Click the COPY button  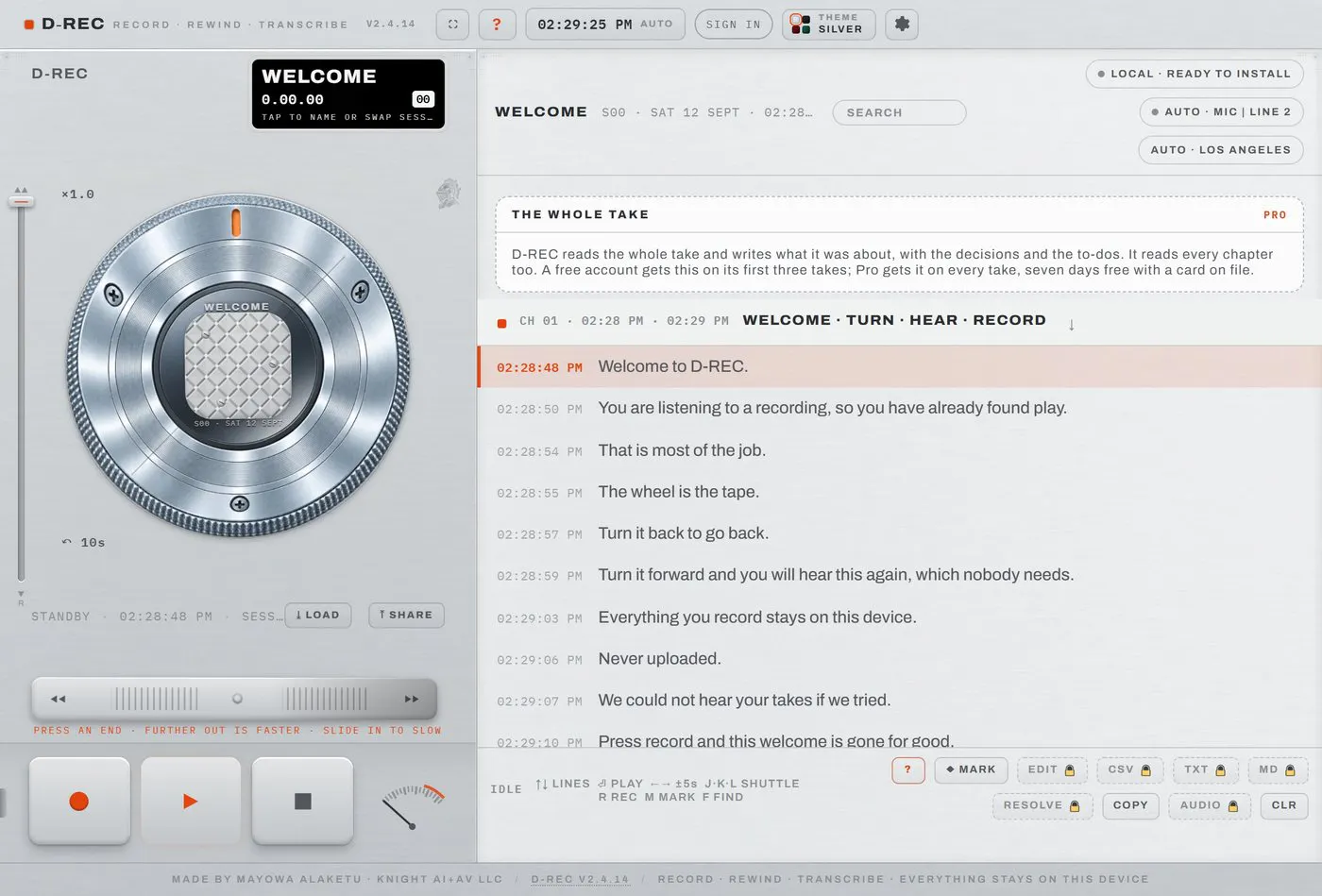[x=1130, y=805]
